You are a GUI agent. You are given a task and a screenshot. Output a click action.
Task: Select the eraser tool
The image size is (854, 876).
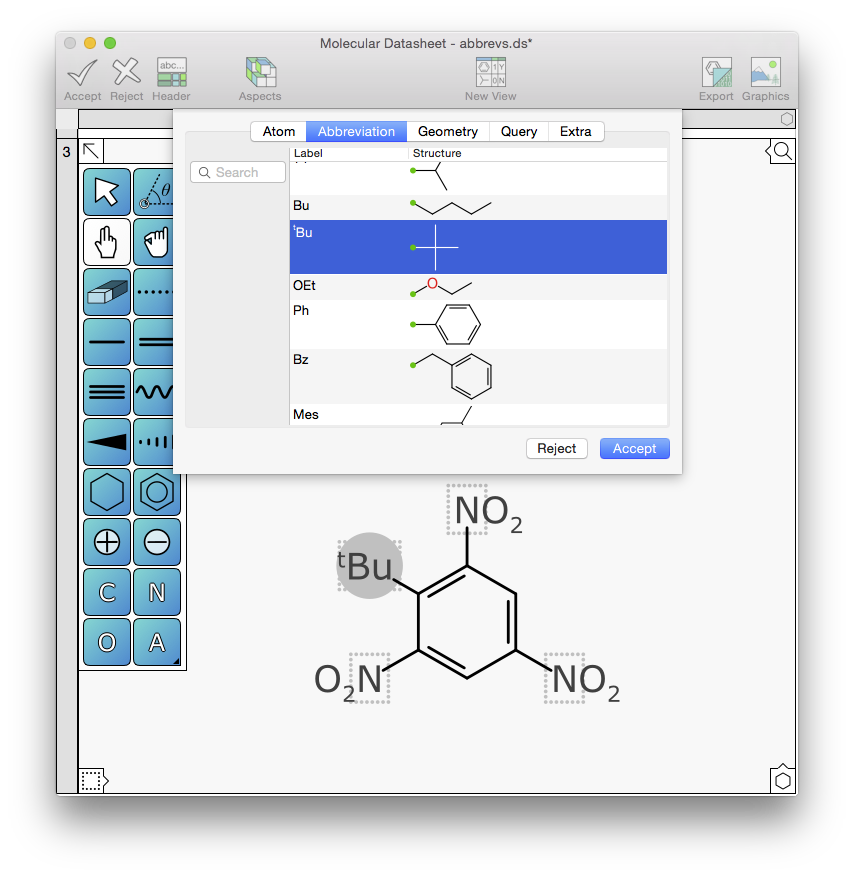106,292
